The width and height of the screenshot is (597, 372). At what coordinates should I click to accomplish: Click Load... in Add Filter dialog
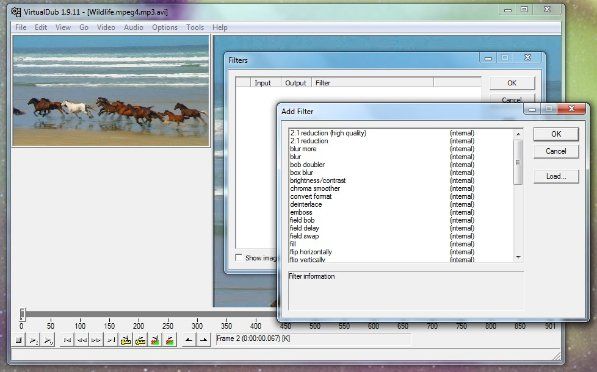pos(556,176)
